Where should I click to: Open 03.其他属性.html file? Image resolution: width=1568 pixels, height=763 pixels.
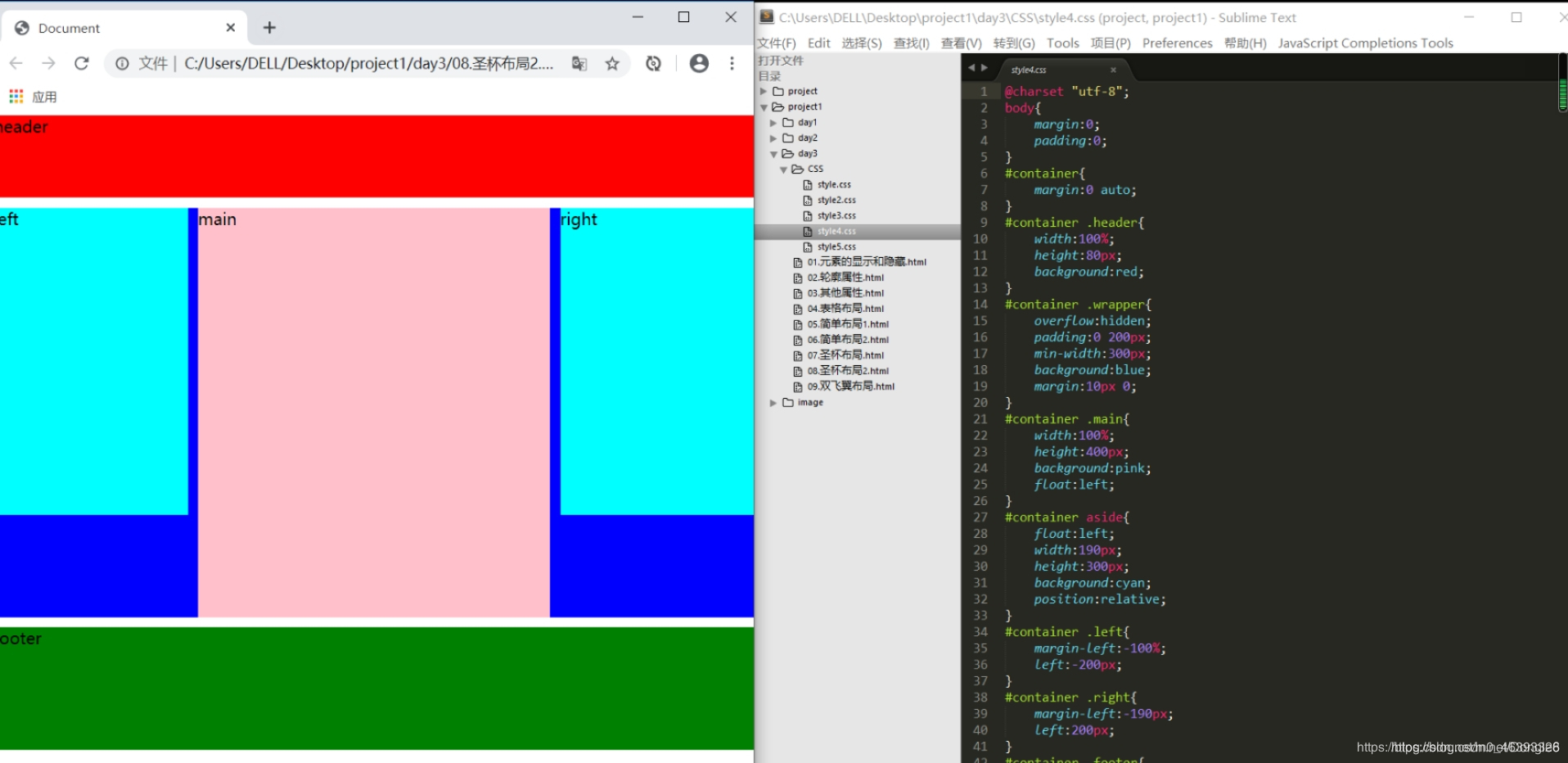tap(845, 293)
